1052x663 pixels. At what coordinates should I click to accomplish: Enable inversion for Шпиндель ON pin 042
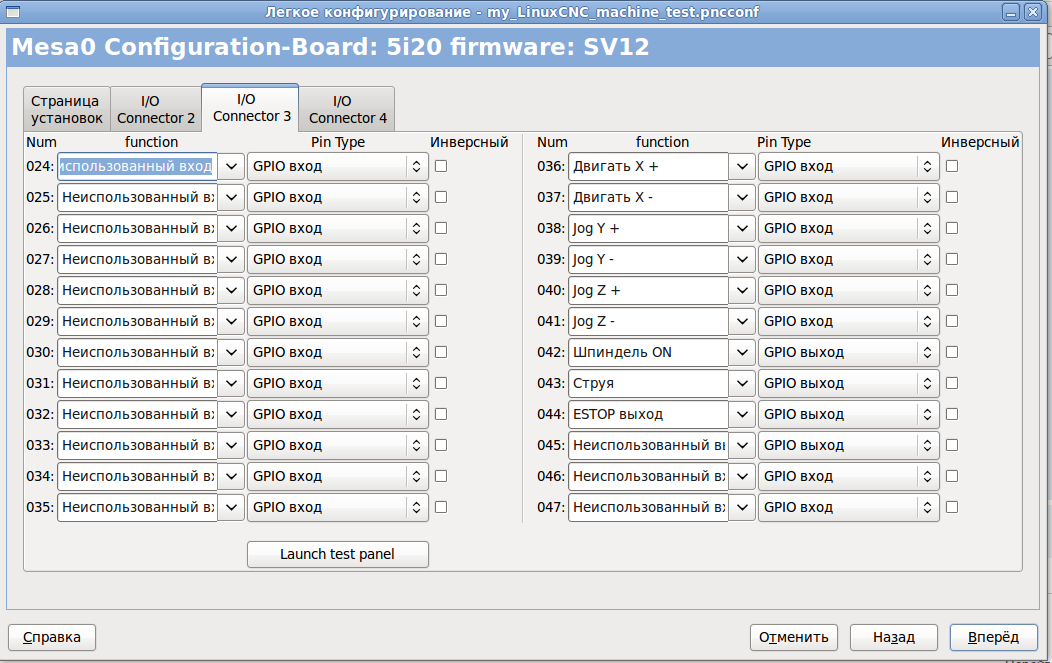(x=952, y=352)
